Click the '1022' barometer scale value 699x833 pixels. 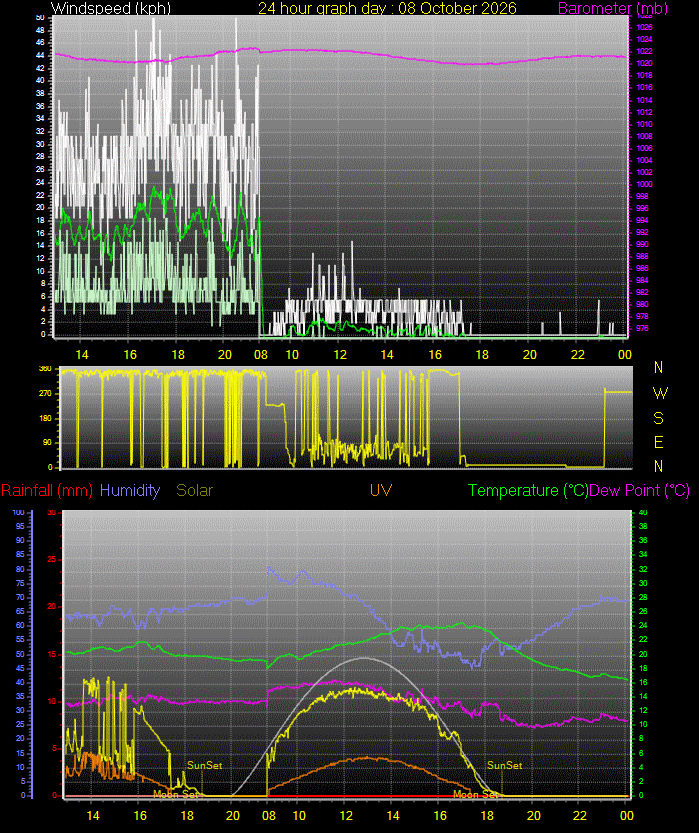click(x=644, y=51)
